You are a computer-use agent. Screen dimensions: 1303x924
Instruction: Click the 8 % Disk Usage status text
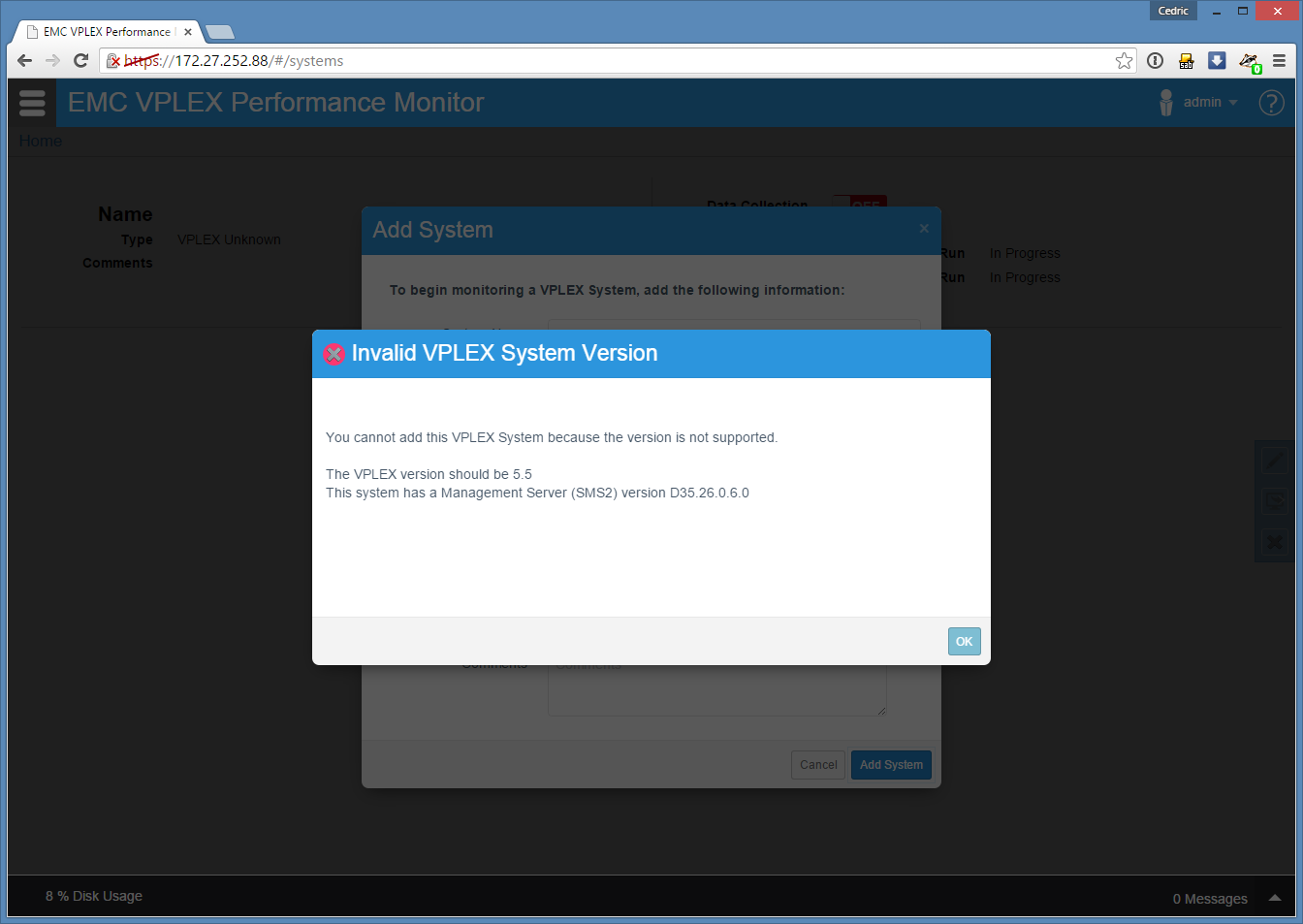tap(94, 896)
